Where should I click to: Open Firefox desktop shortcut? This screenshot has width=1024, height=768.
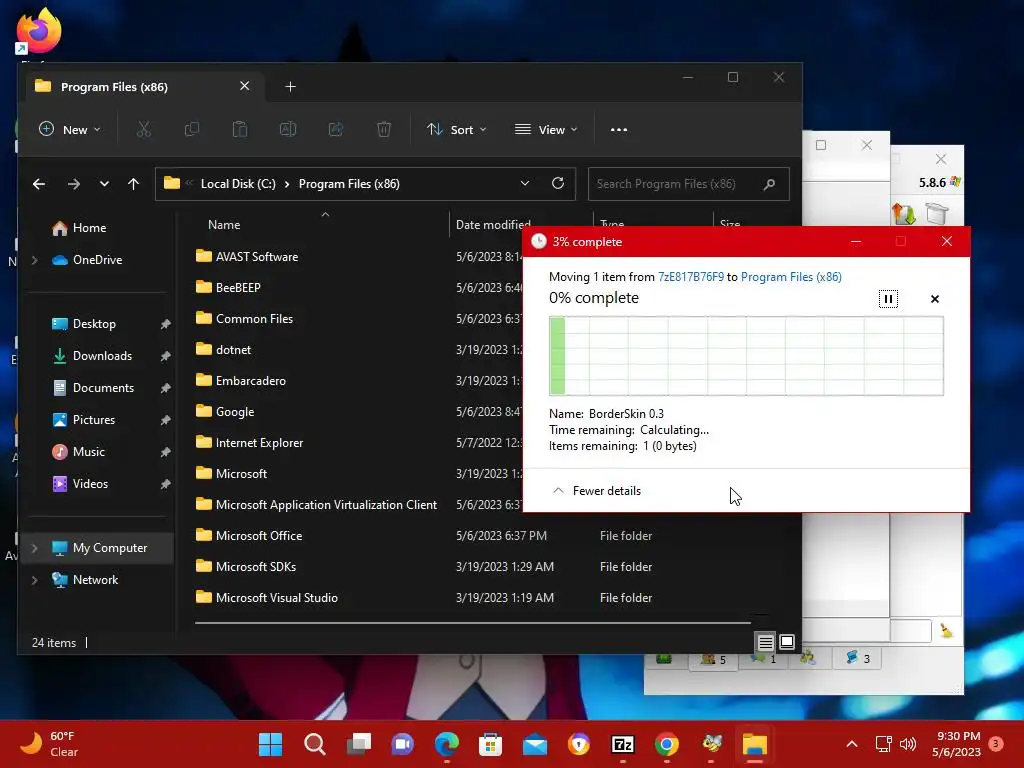point(39,31)
